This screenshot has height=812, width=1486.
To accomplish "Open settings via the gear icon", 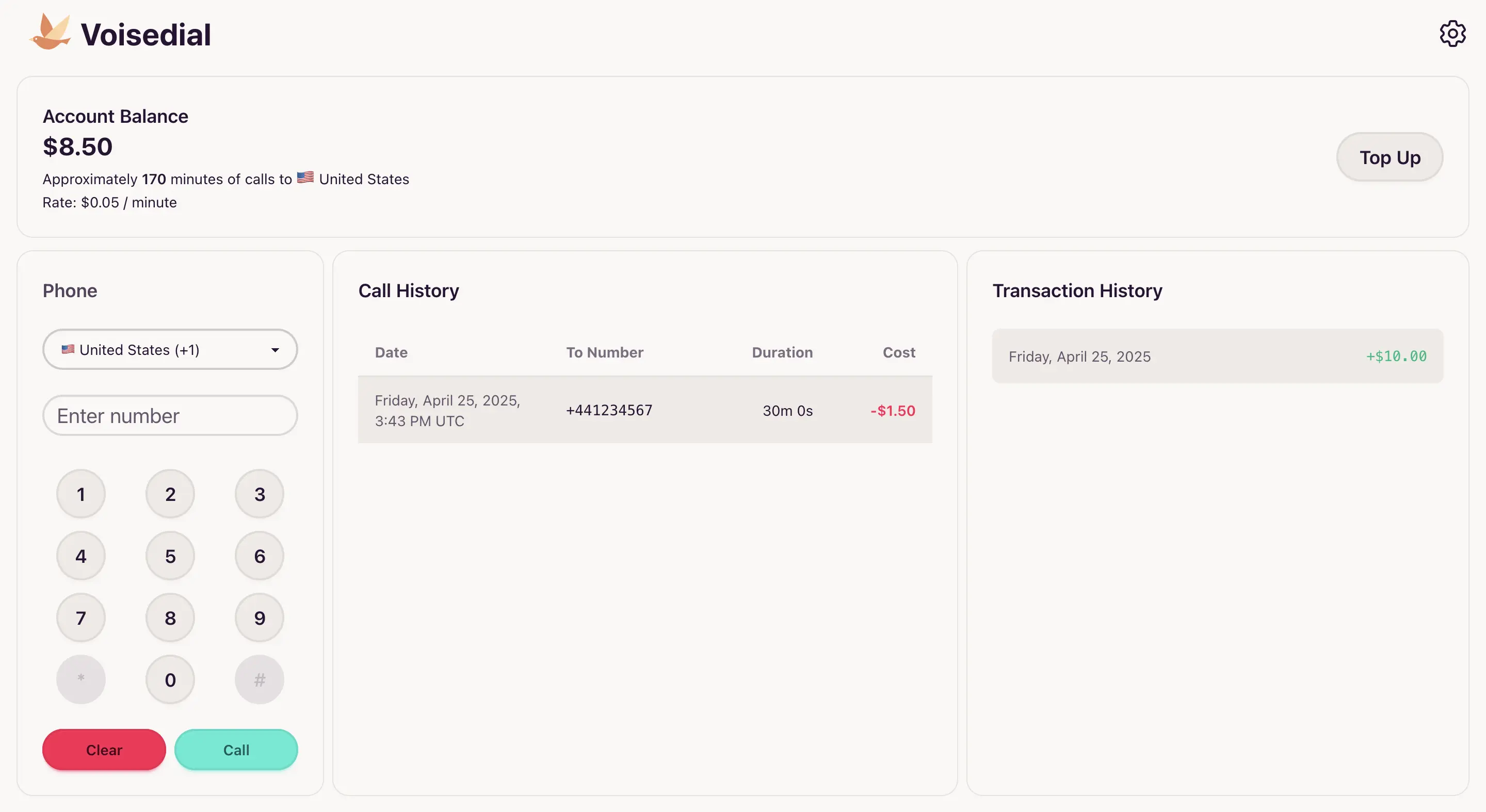I will point(1452,34).
